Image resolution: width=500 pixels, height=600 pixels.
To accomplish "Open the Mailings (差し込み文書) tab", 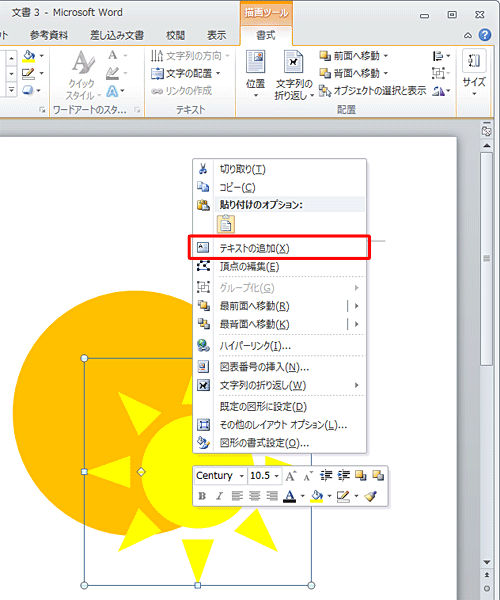I will point(117,36).
